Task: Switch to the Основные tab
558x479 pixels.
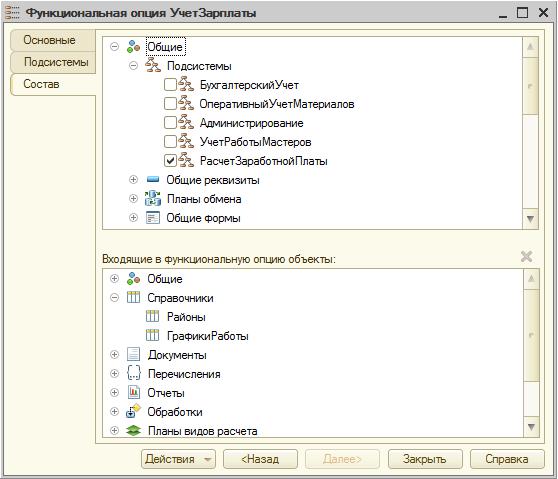Action: [53, 40]
